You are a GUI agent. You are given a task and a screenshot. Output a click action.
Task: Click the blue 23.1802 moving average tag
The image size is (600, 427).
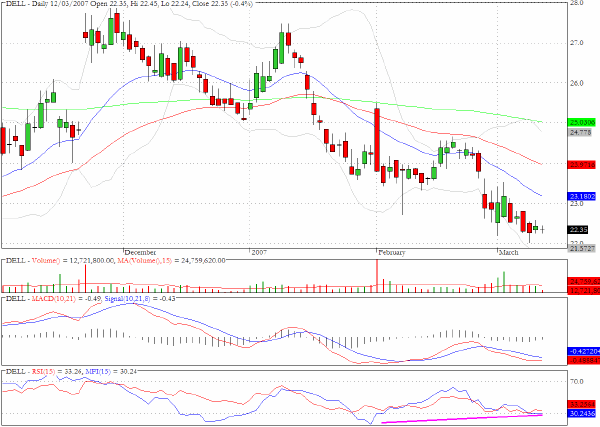[x=582, y=196]
